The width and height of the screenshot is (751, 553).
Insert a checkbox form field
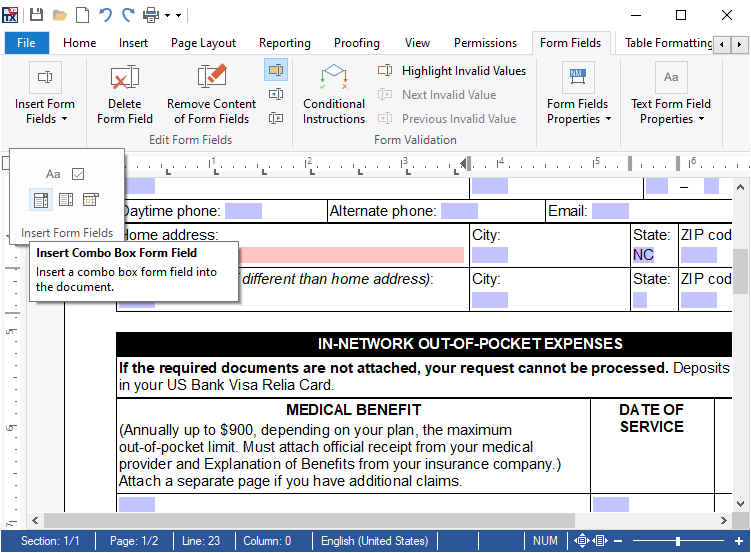tap(78, 174)
